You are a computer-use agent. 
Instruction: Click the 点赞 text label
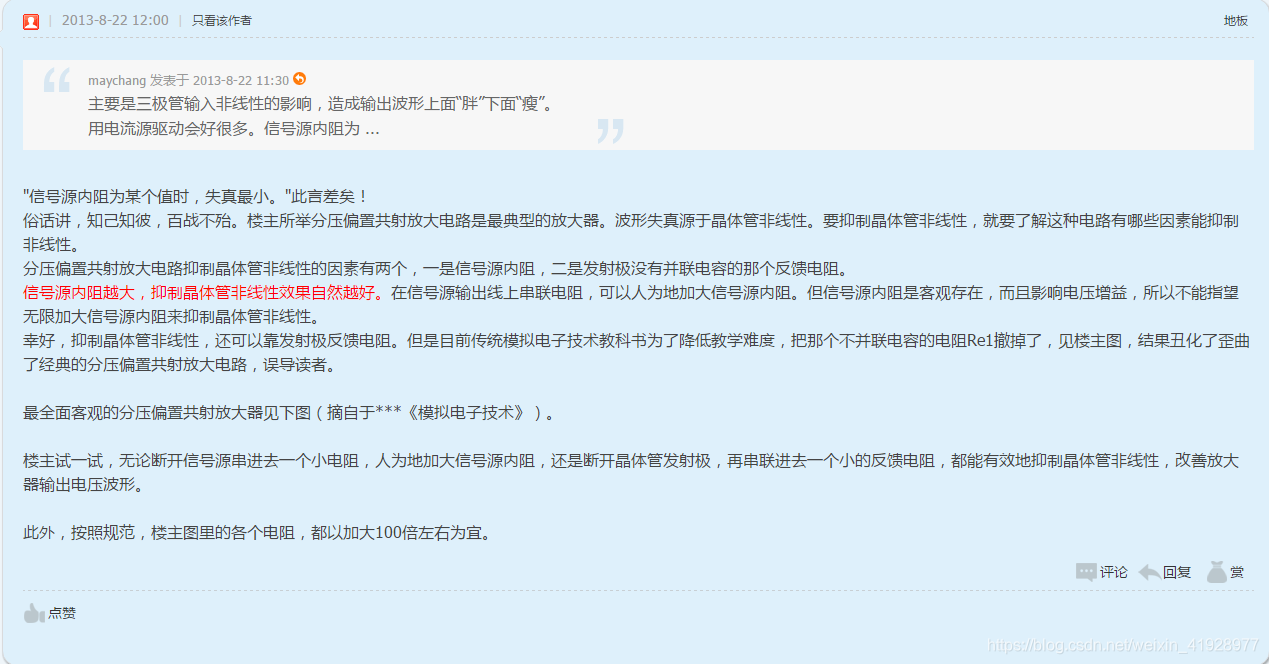(x=62, y=613)
